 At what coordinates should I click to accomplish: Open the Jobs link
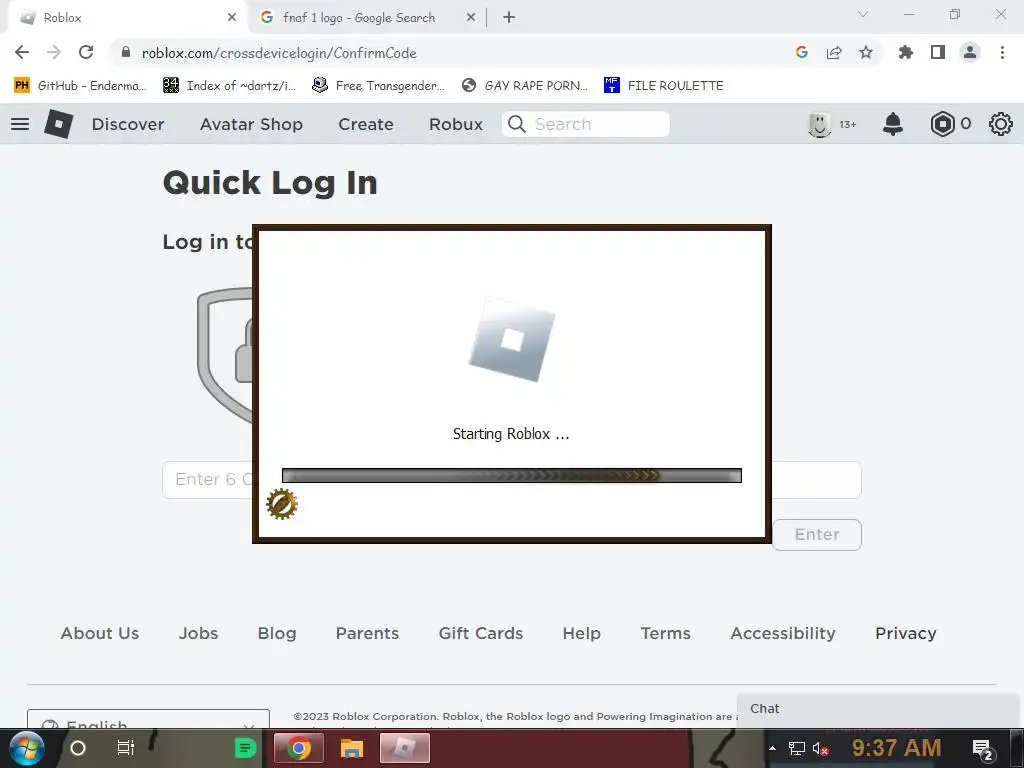coord(199,633)
